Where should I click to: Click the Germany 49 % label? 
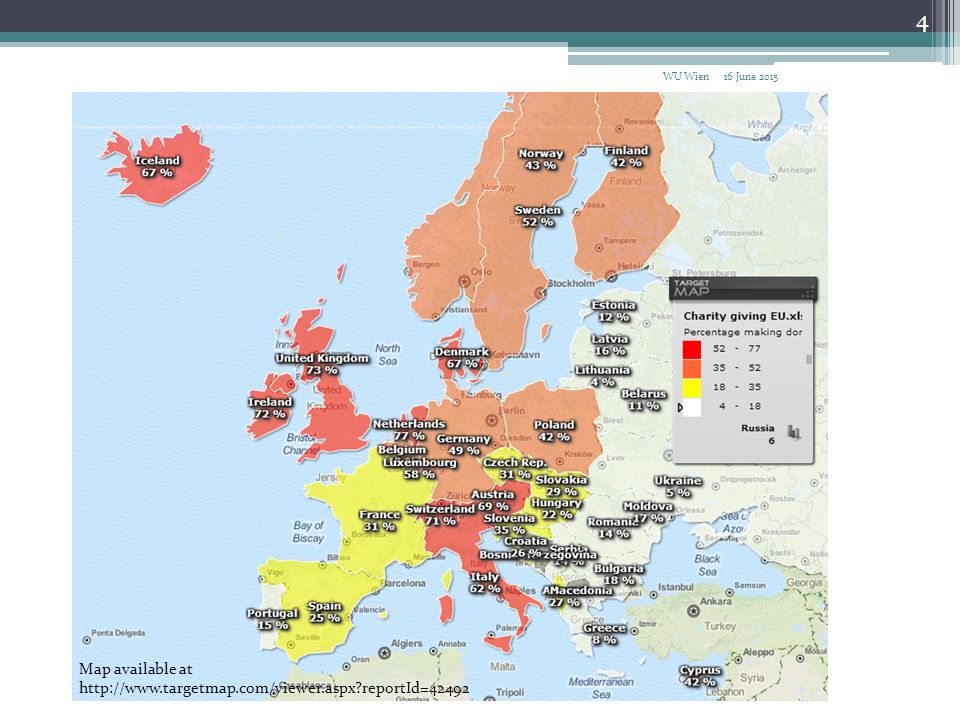point(463,444)
